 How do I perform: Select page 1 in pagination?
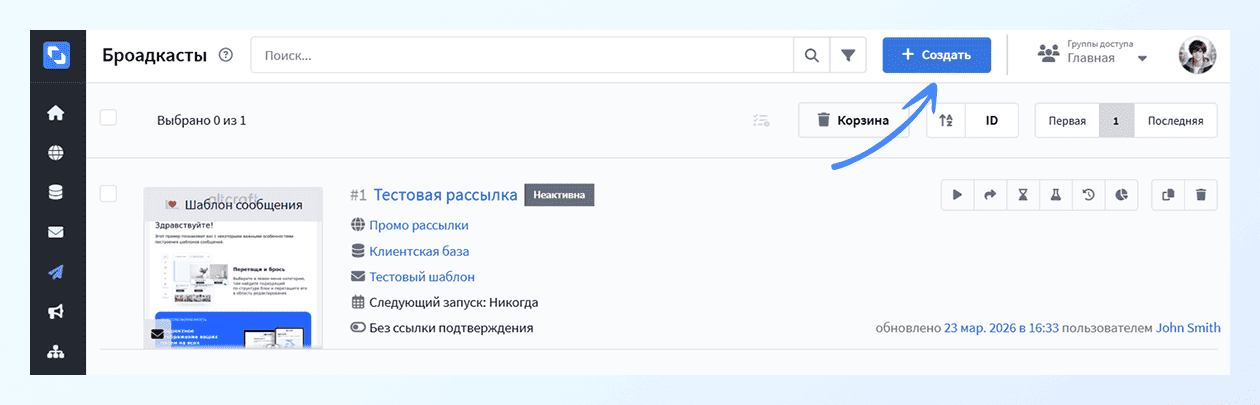coord(1116,120)
